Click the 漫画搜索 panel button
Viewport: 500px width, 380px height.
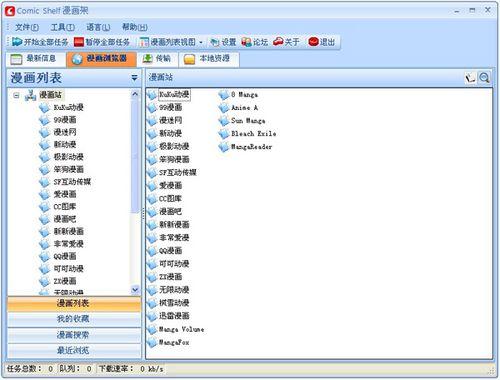click(74, 335)
